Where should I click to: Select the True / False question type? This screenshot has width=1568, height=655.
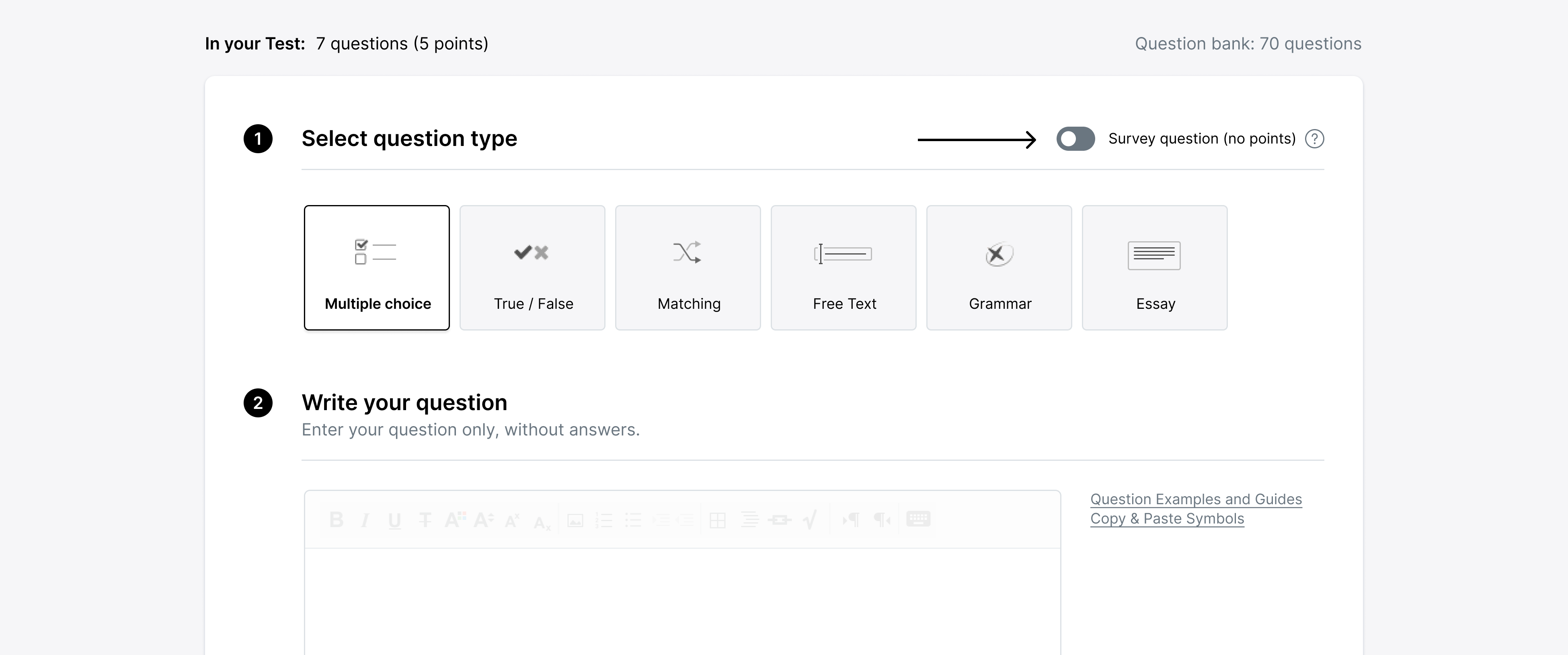coord(533,268)
